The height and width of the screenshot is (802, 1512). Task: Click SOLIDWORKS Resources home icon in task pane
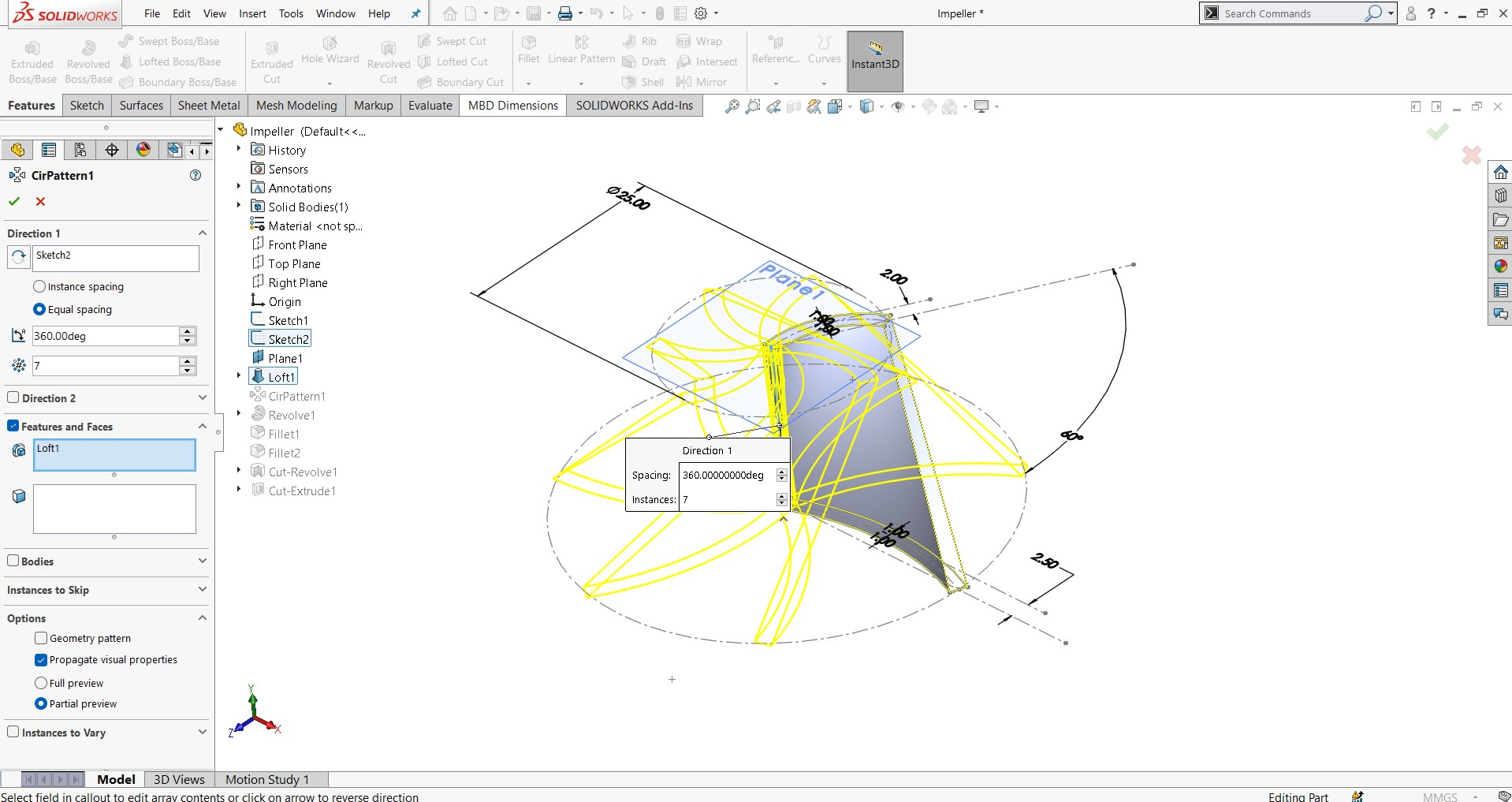click(1500, 172)
